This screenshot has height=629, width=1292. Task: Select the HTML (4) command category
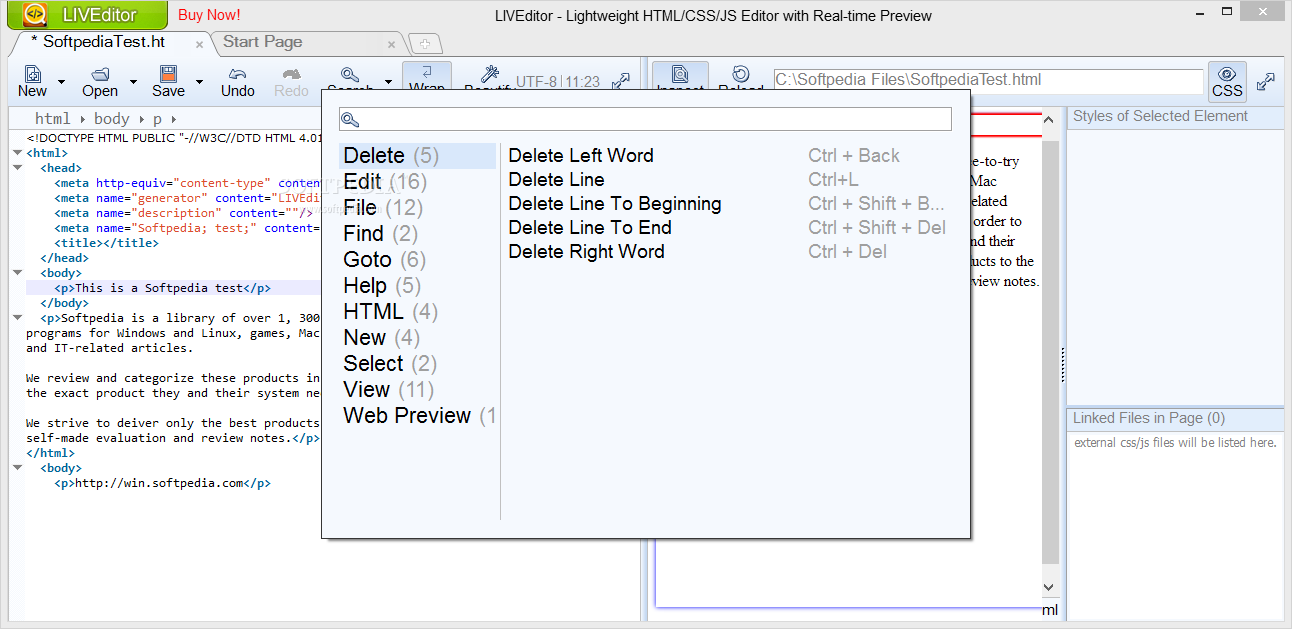[x=418, y=312]
